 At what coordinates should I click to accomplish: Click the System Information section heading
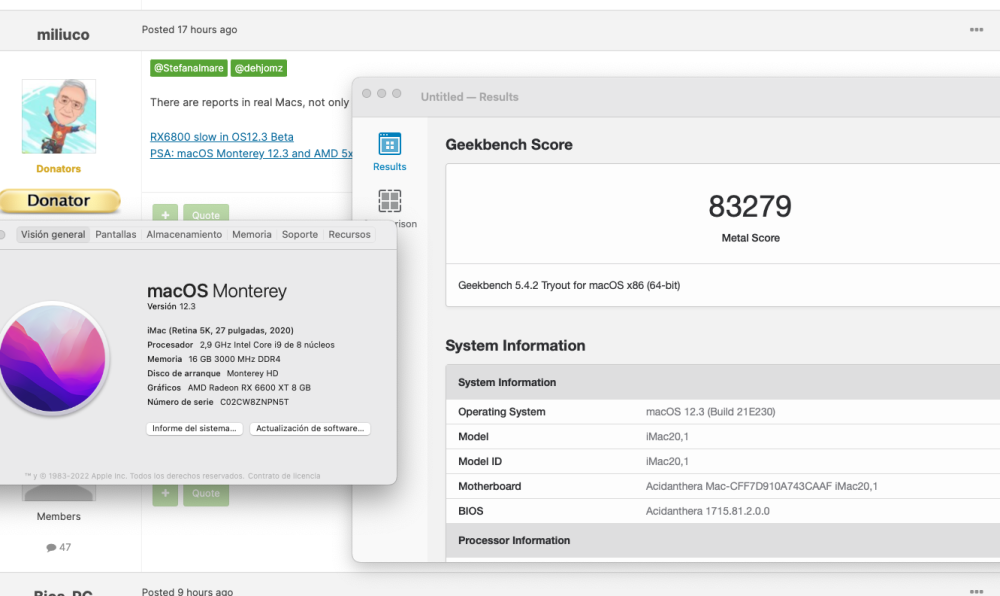[515, 345]
